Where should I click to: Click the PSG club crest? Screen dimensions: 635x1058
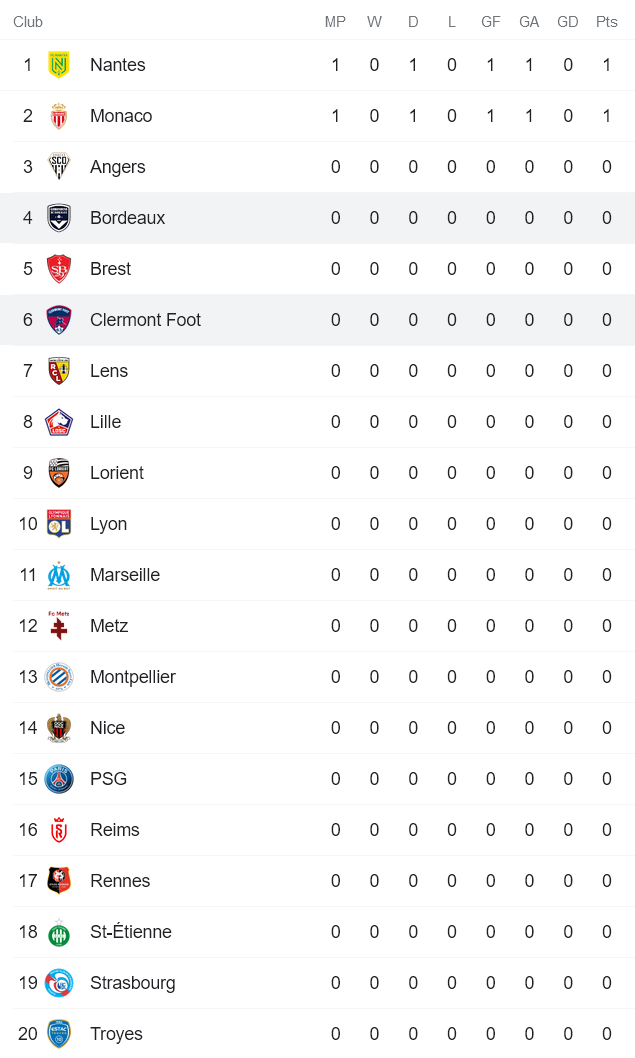coord(59,778)
